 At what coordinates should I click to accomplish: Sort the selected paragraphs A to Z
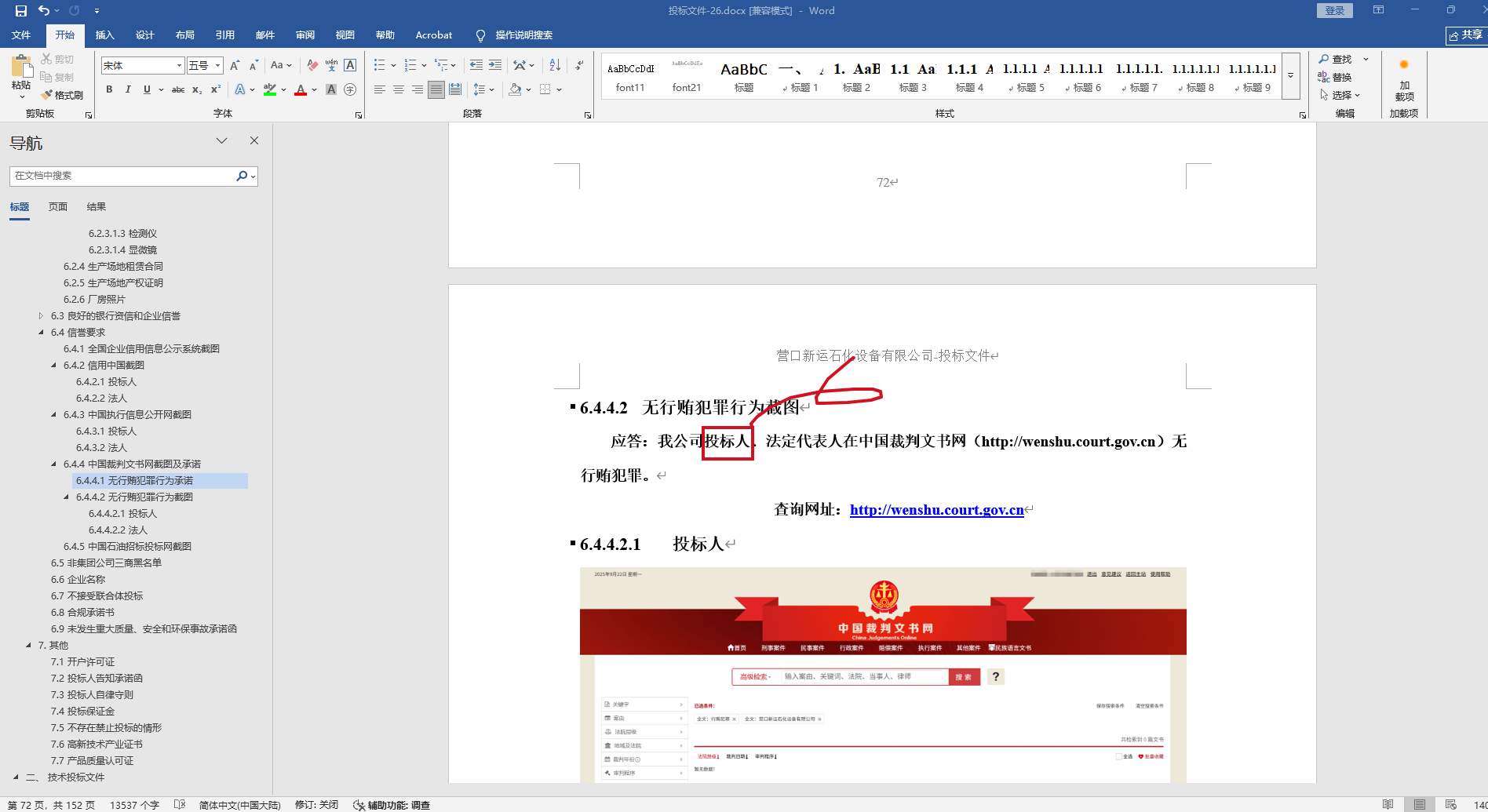[555, 66]
